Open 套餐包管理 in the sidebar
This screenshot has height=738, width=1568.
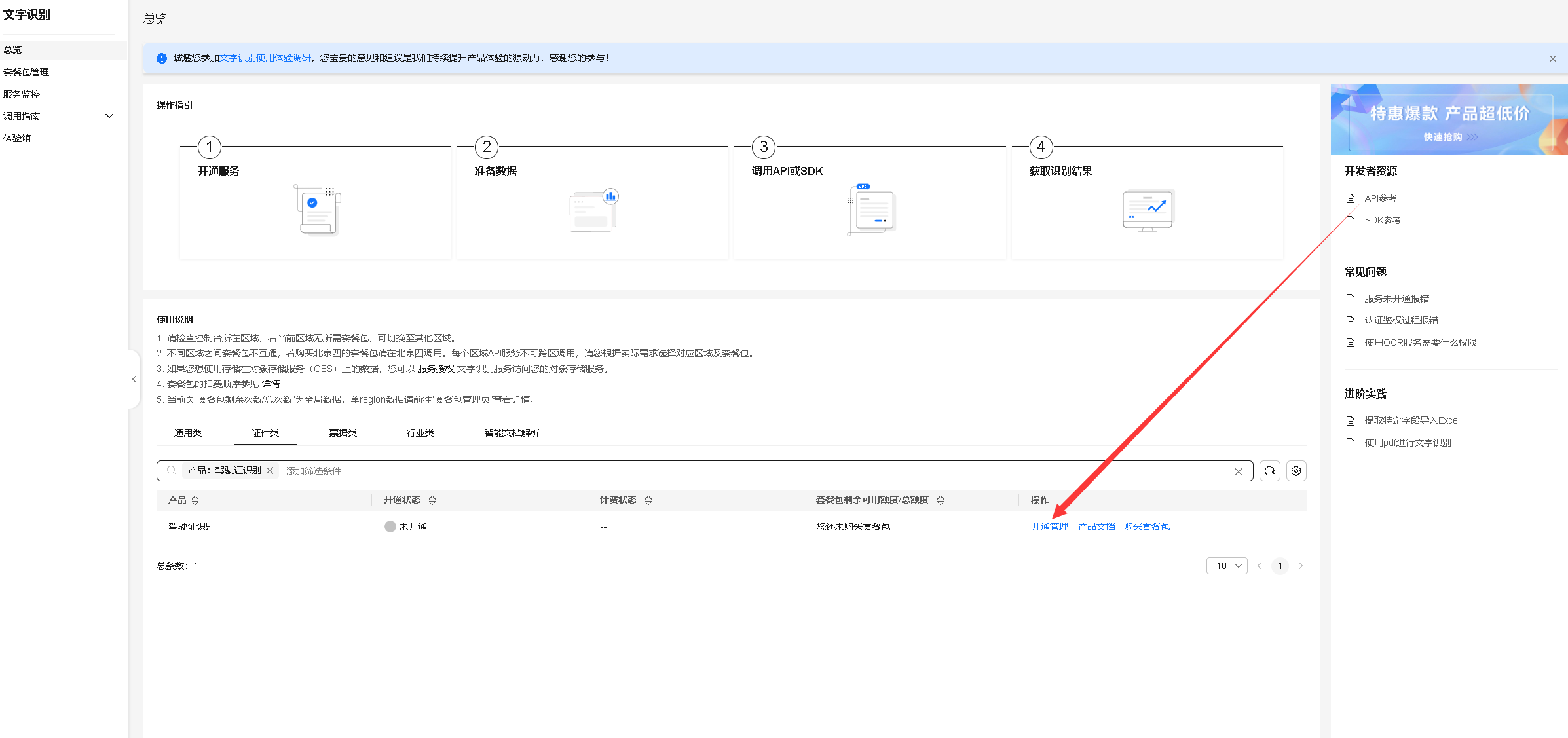tap(26, 72)
